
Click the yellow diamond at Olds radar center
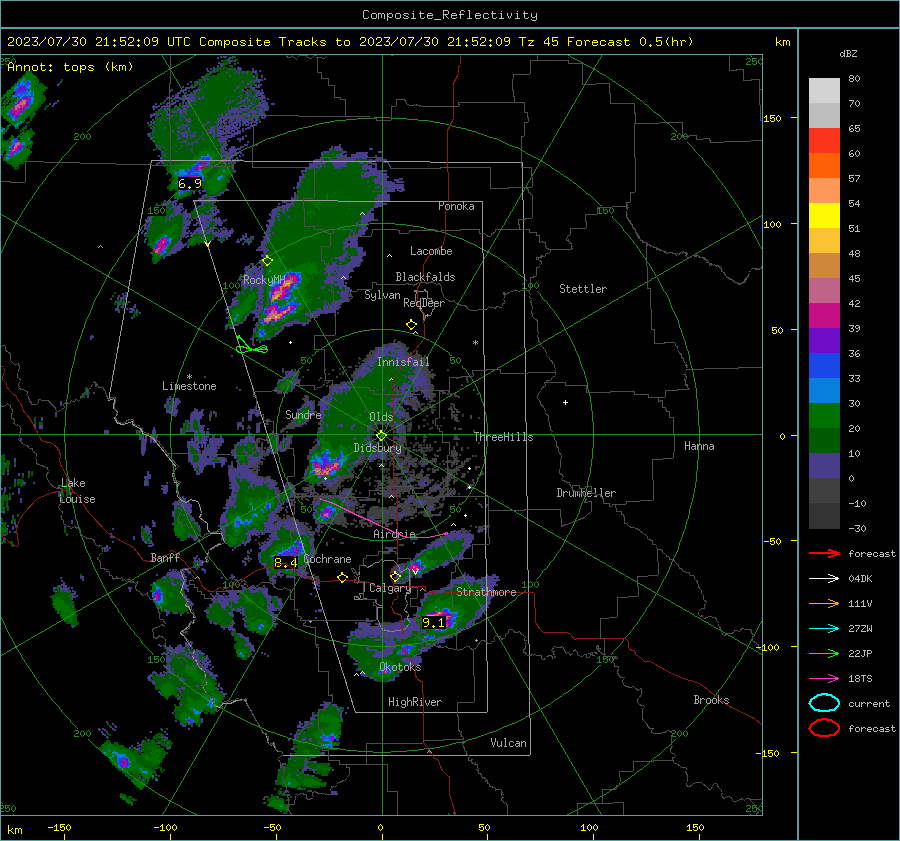pos(381,436)
